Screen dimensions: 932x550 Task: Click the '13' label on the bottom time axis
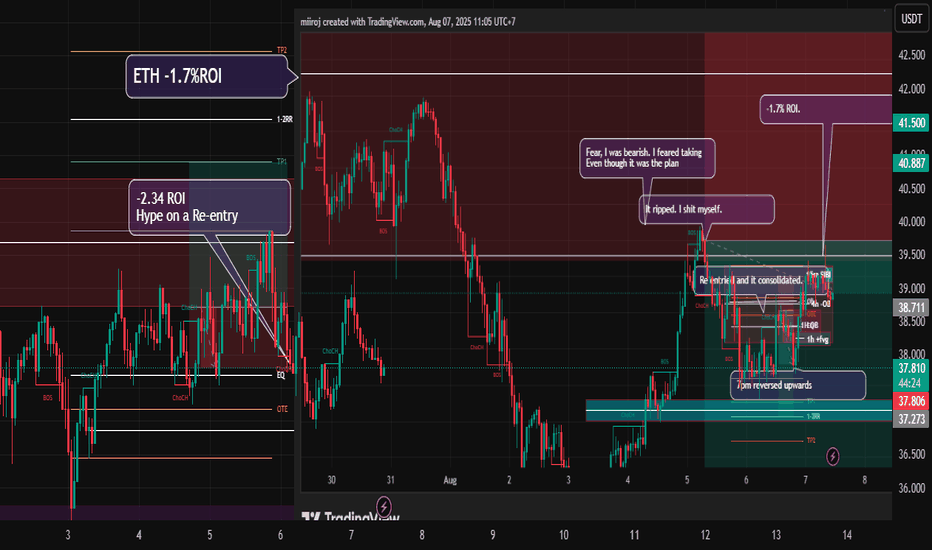coord(776,535)
